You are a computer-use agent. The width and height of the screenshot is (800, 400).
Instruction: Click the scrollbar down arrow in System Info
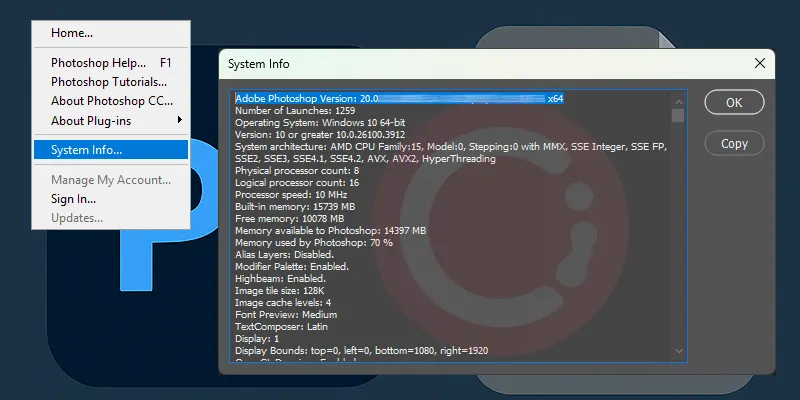click(678, 351)
